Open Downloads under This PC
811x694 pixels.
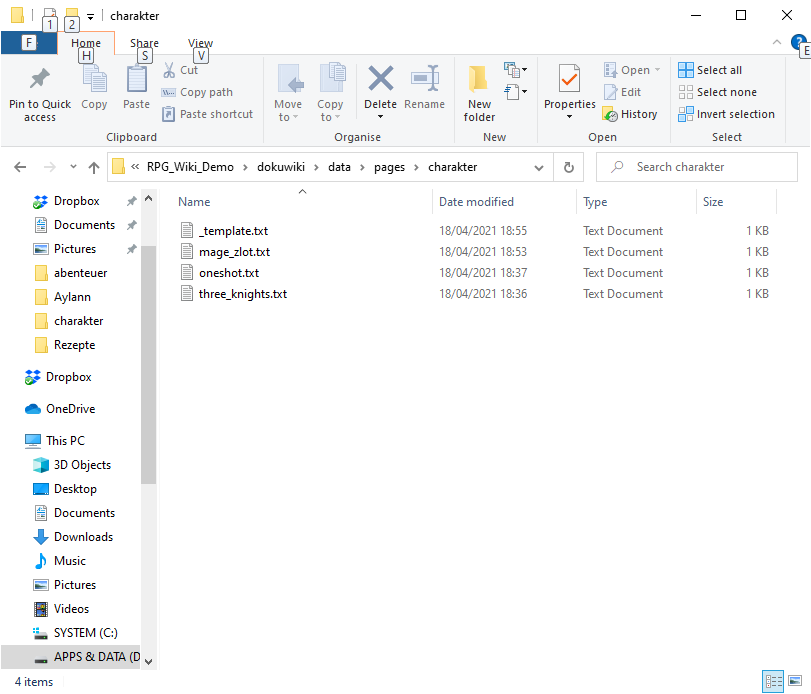coord(83,537)
